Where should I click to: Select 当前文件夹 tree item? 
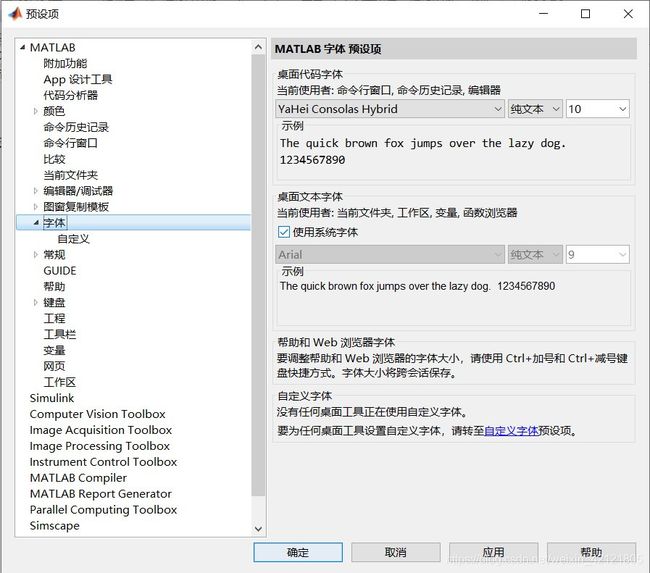[x=71, y=175]
